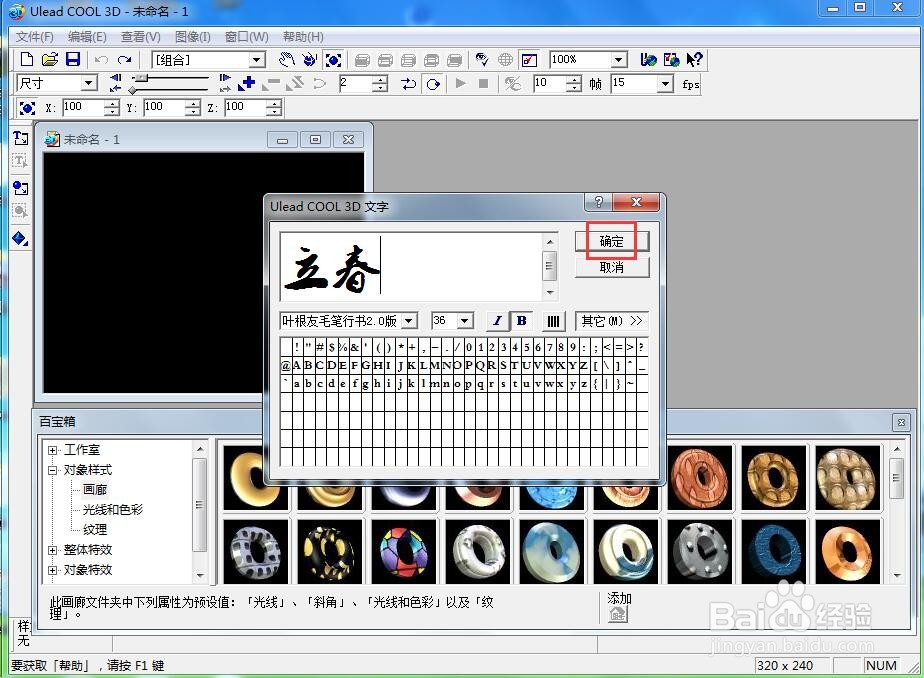Collapse the 对象样式 tree node
The height and width of the screenshot is (678, 924).
click(x=52, y=470)
